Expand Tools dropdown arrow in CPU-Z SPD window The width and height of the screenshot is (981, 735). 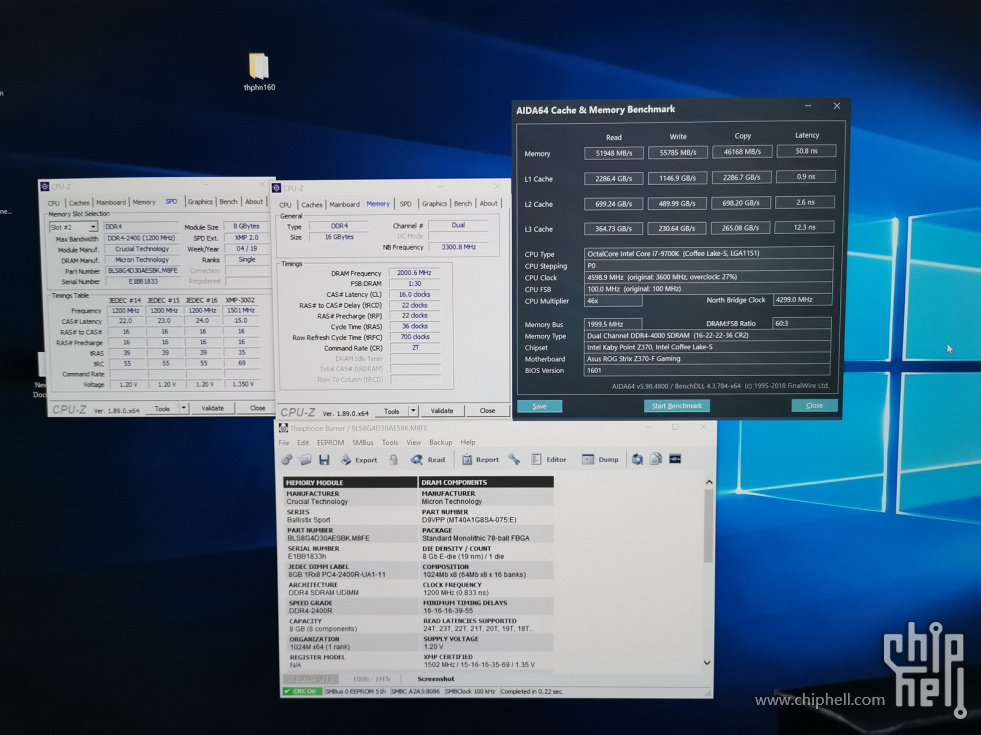tap(184, 408)
